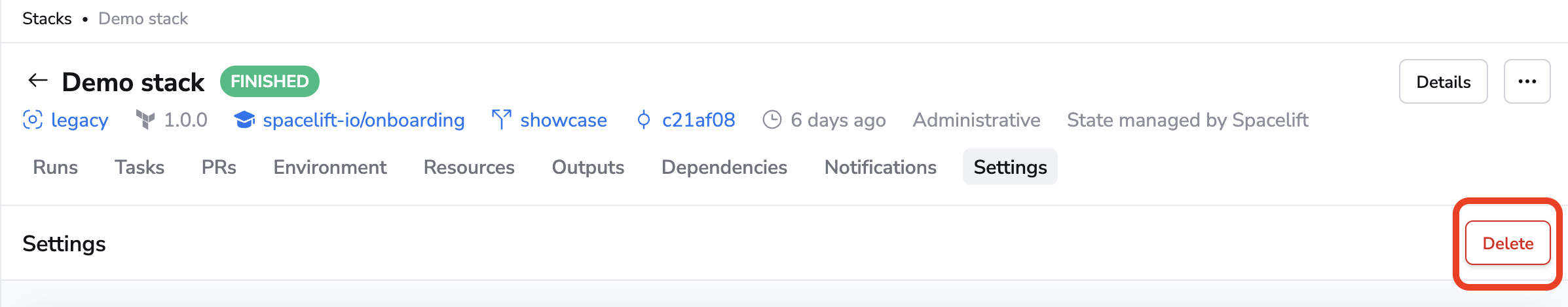This screenshot has height=307, width=1568.
Task: Open the Tasks tab
Action: [x=140, y=167]
